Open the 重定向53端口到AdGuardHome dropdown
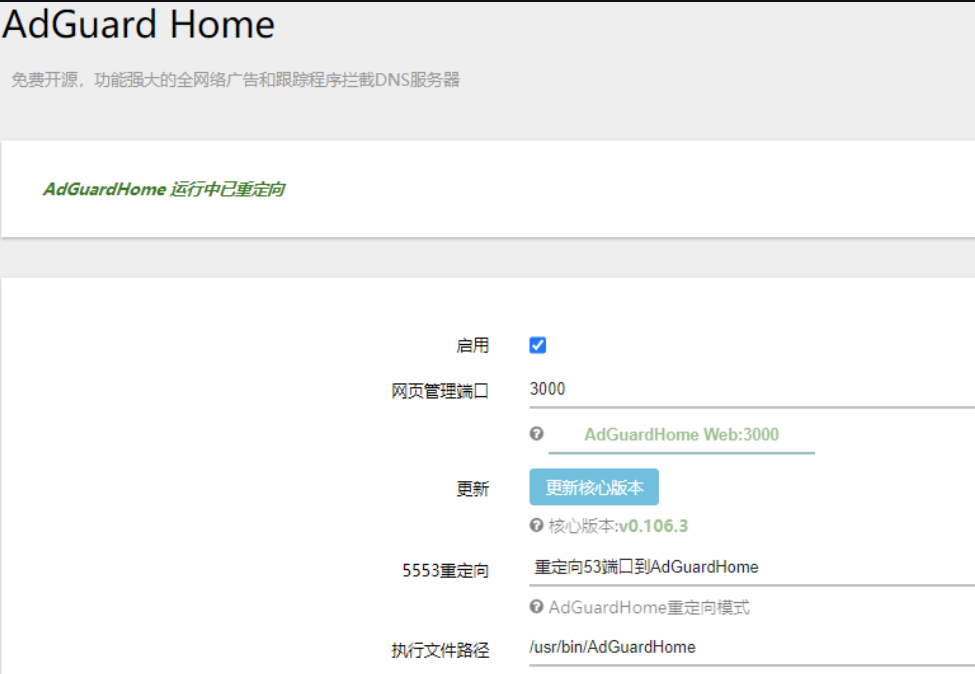The height and width of the screenshot is (674, 975). [752, 567]
